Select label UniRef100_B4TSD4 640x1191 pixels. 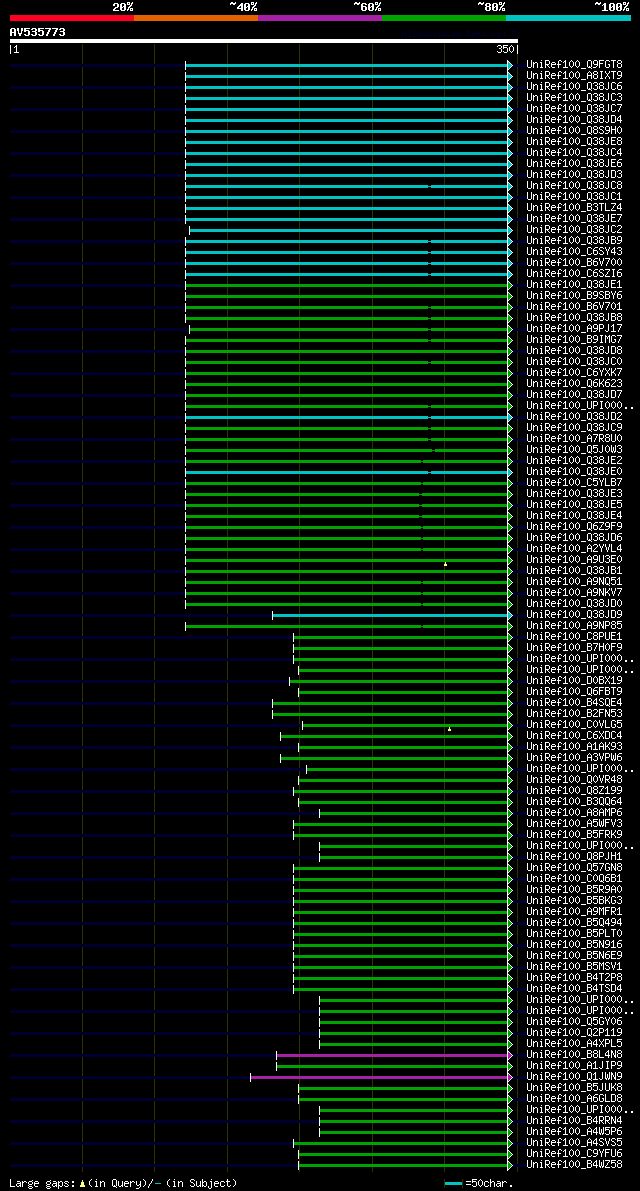(574, 989)
